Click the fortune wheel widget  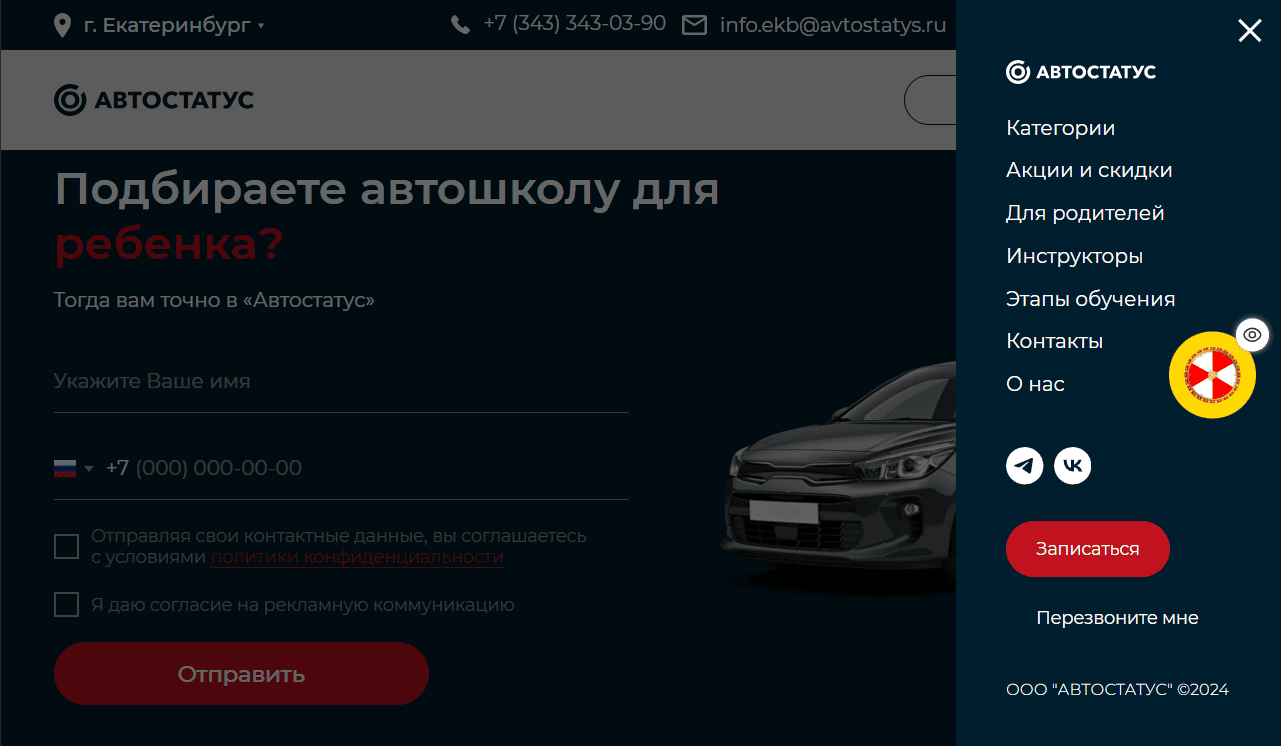pos(1212,375)
